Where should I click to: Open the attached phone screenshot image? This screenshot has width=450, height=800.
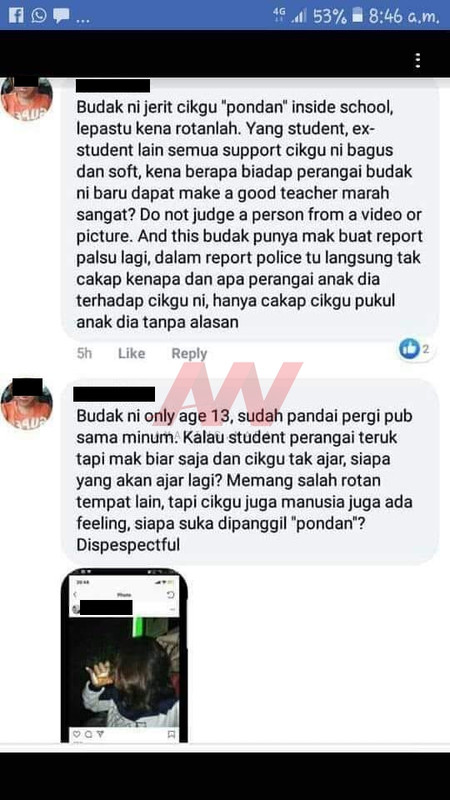(x=124, y=655)
